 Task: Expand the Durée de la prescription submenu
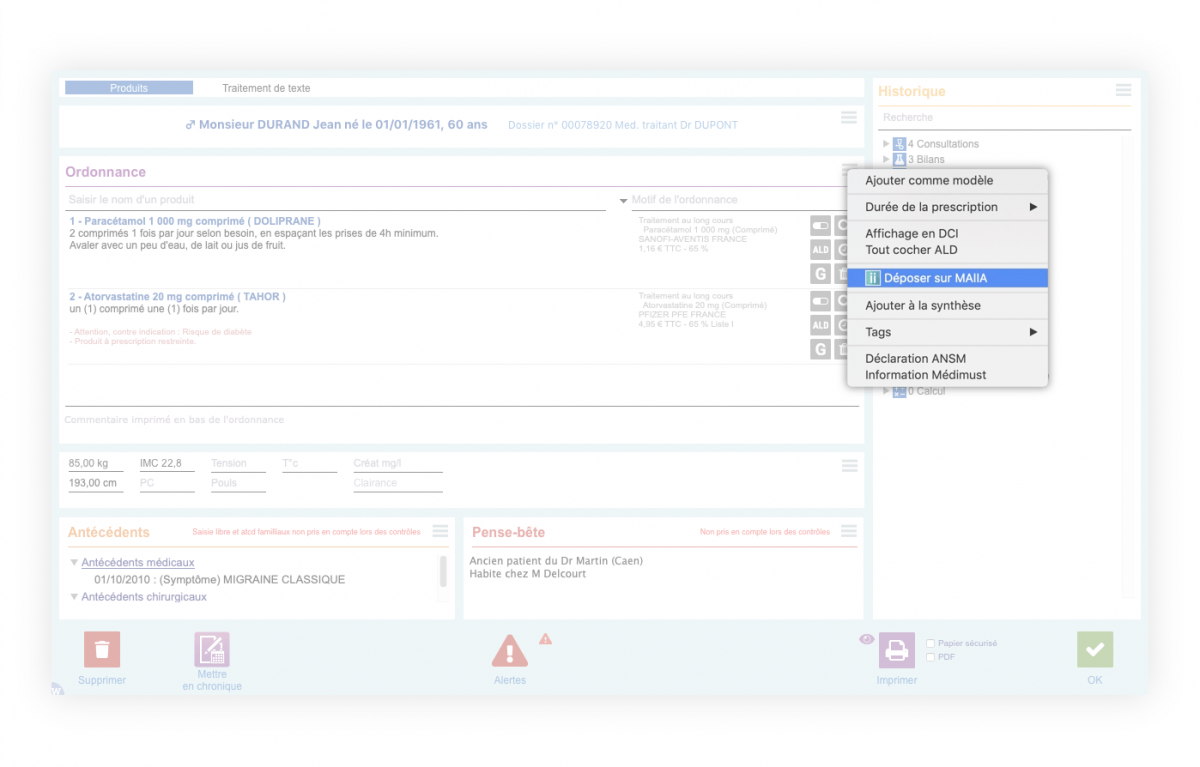[947, 207]
